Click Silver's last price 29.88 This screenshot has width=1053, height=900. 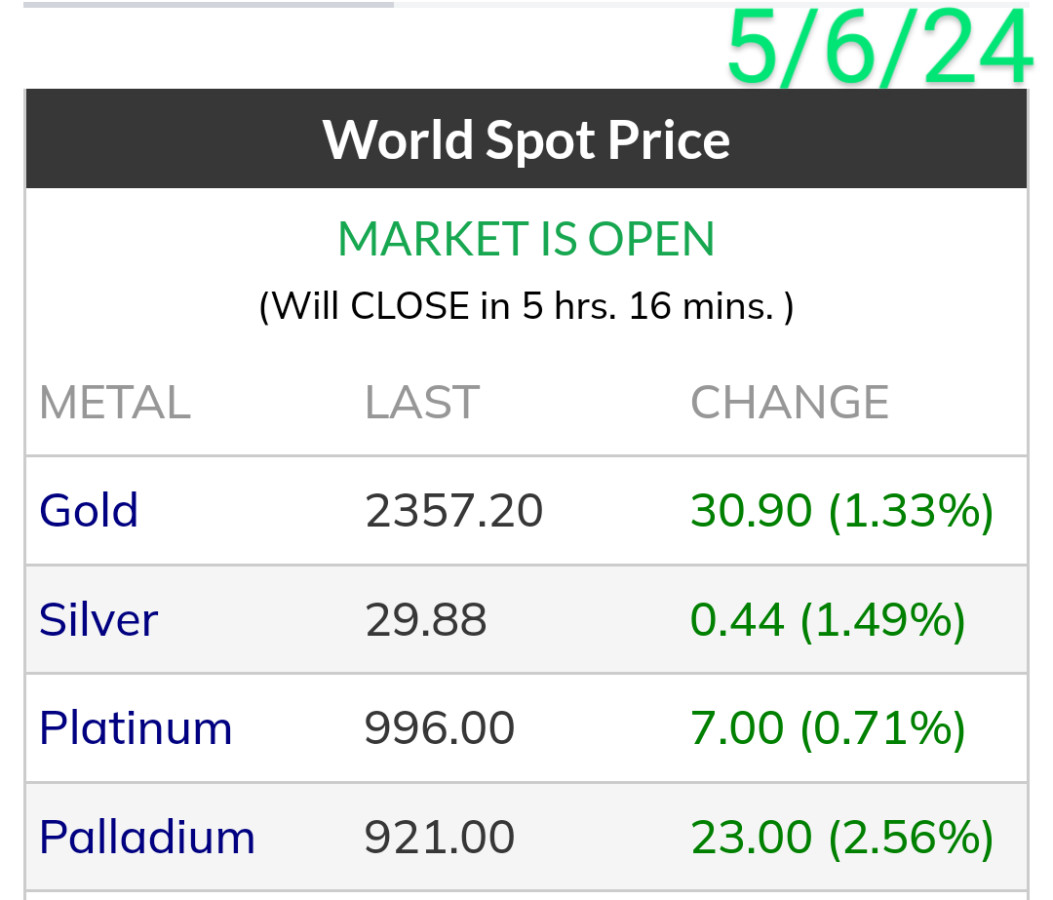[x=425, y=620]
